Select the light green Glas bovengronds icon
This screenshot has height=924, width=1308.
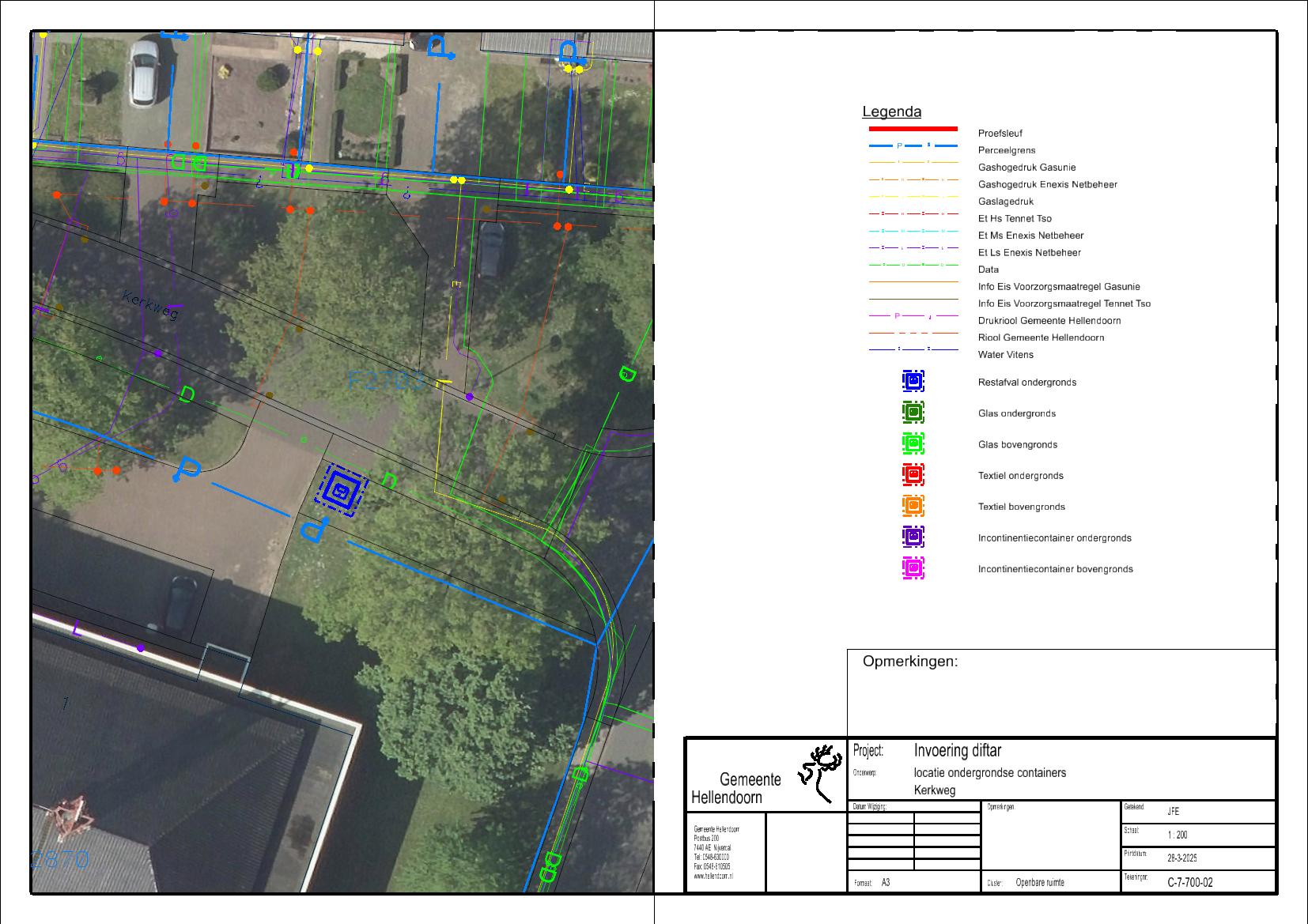pos(913,444)
